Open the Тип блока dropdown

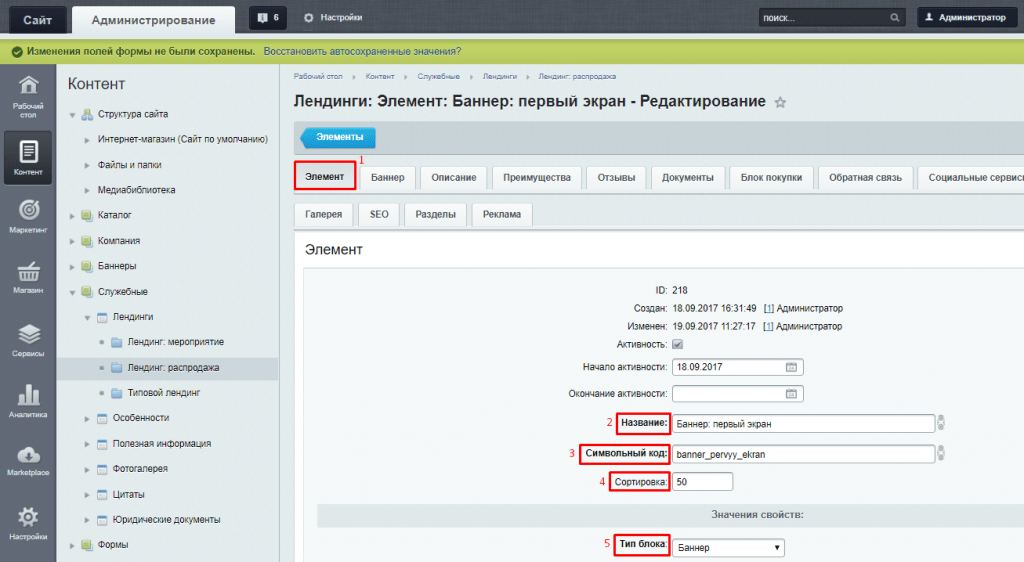728,548
